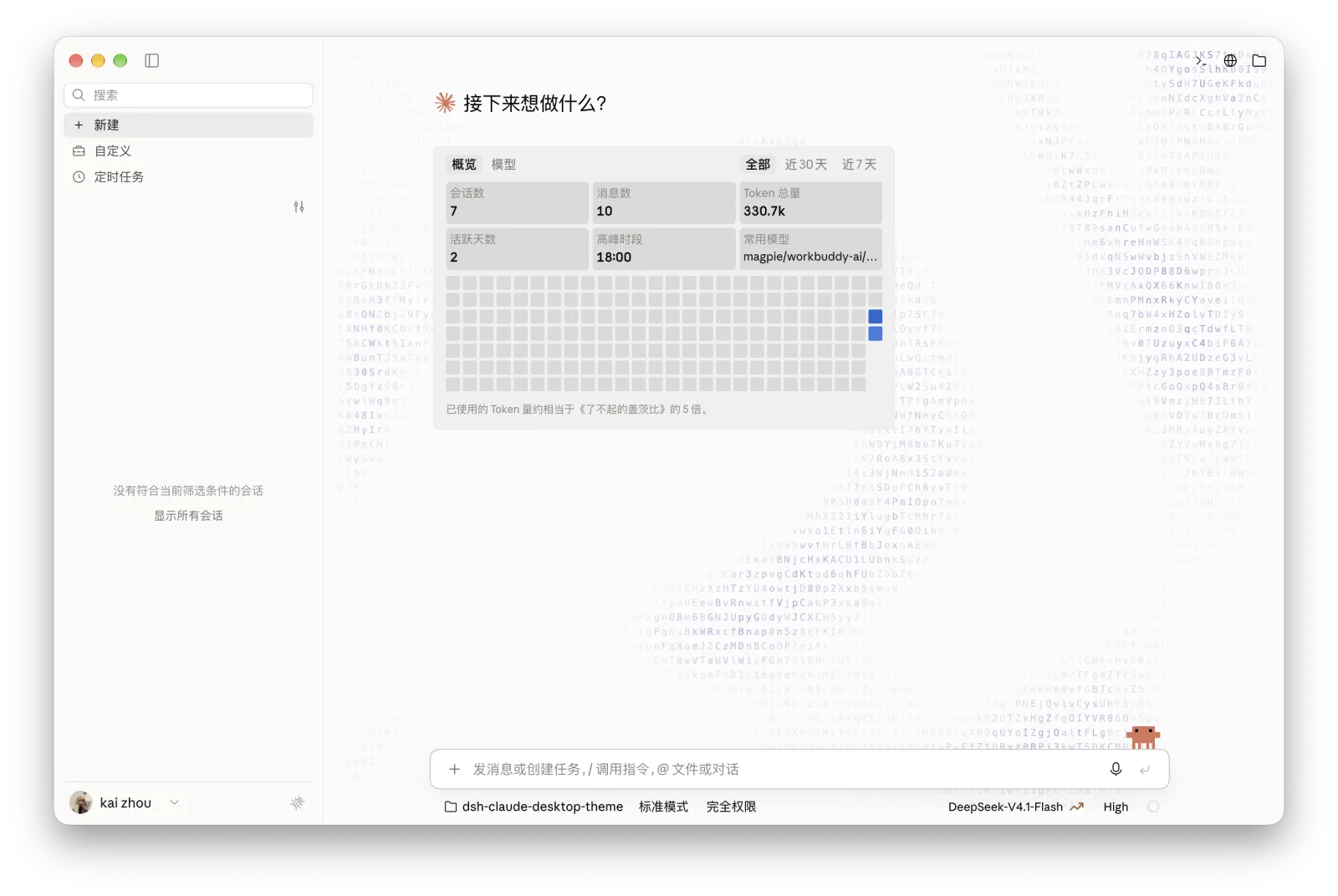The width and height of the screenshot is (1338, 896).
Task: Open the terminal icon at top right
Action: coord(1201,60)
